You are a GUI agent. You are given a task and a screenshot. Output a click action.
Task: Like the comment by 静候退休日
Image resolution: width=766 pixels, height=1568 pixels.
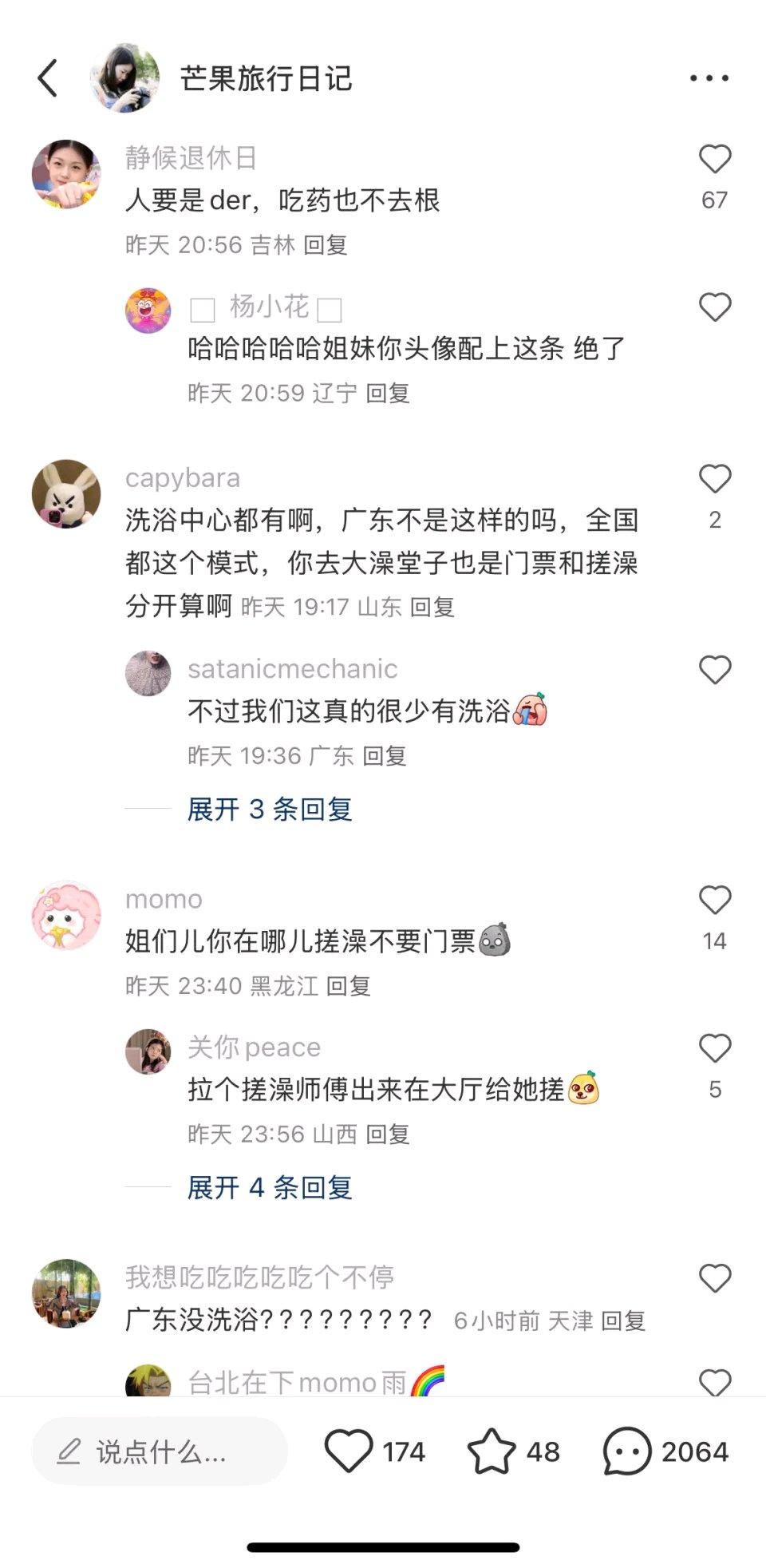click(715, 160)
